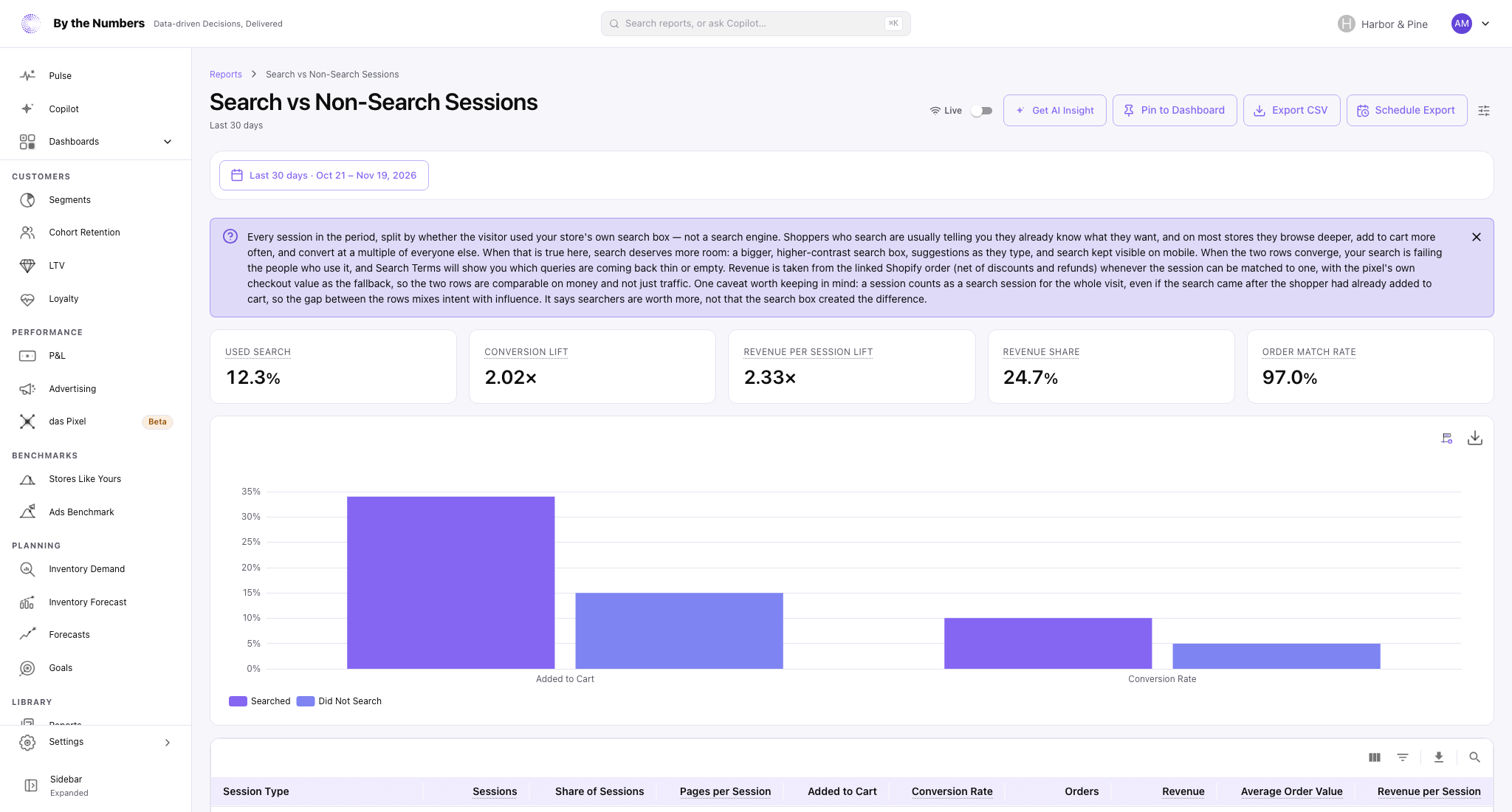This screenshot has height=812, width=1512.
Task: Click the Inventory Forecast icon
Action: click(x=27, y=602)
